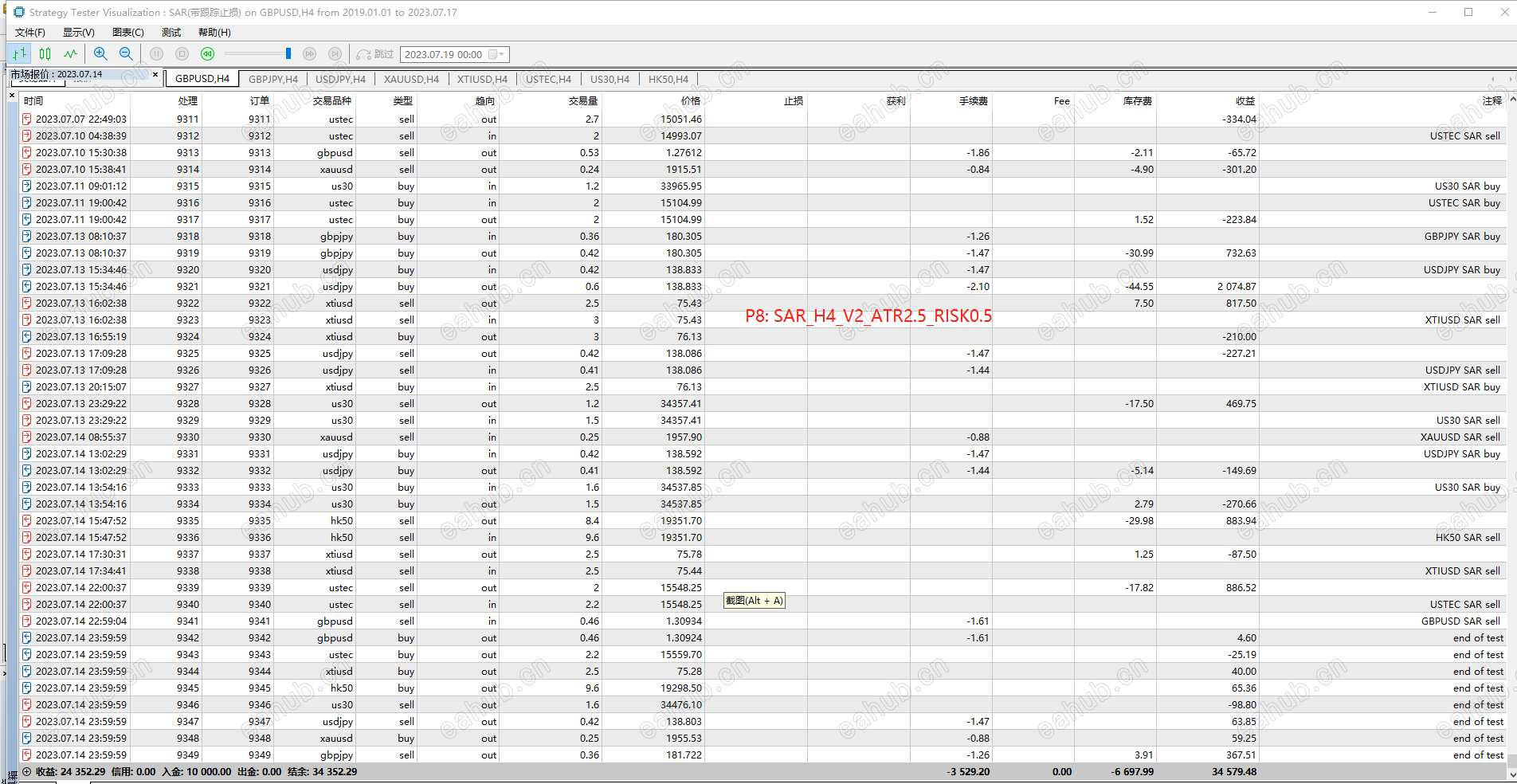This screenshot has height=784, width=1517.
Task: Click the fast-forward playback button
Action: click(310, 53)
